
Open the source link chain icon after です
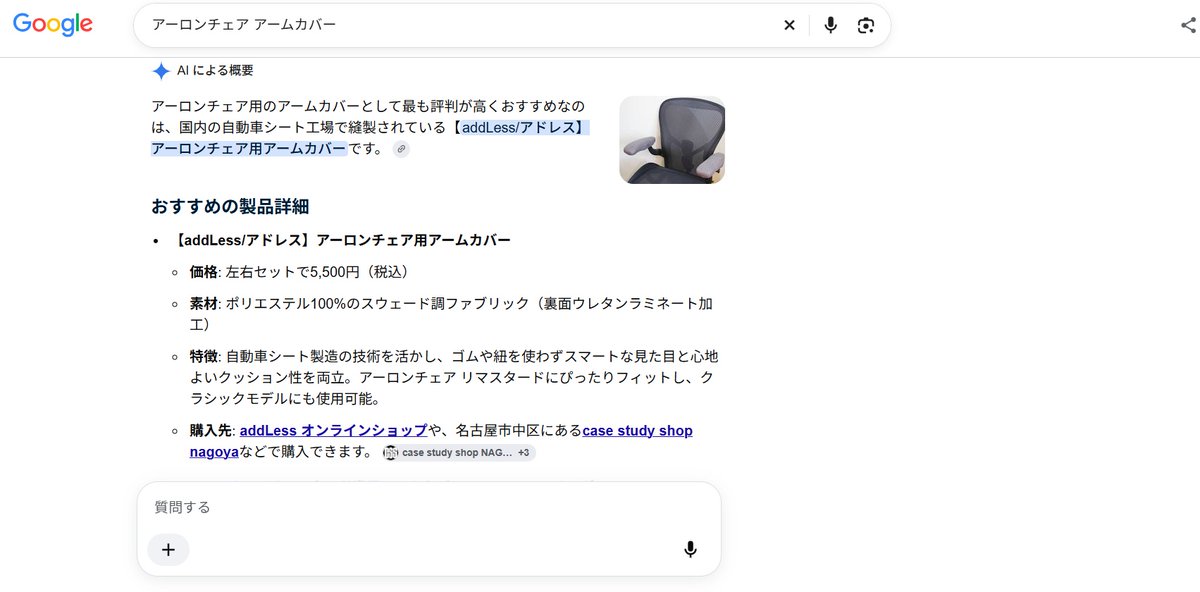coord(401,149)
